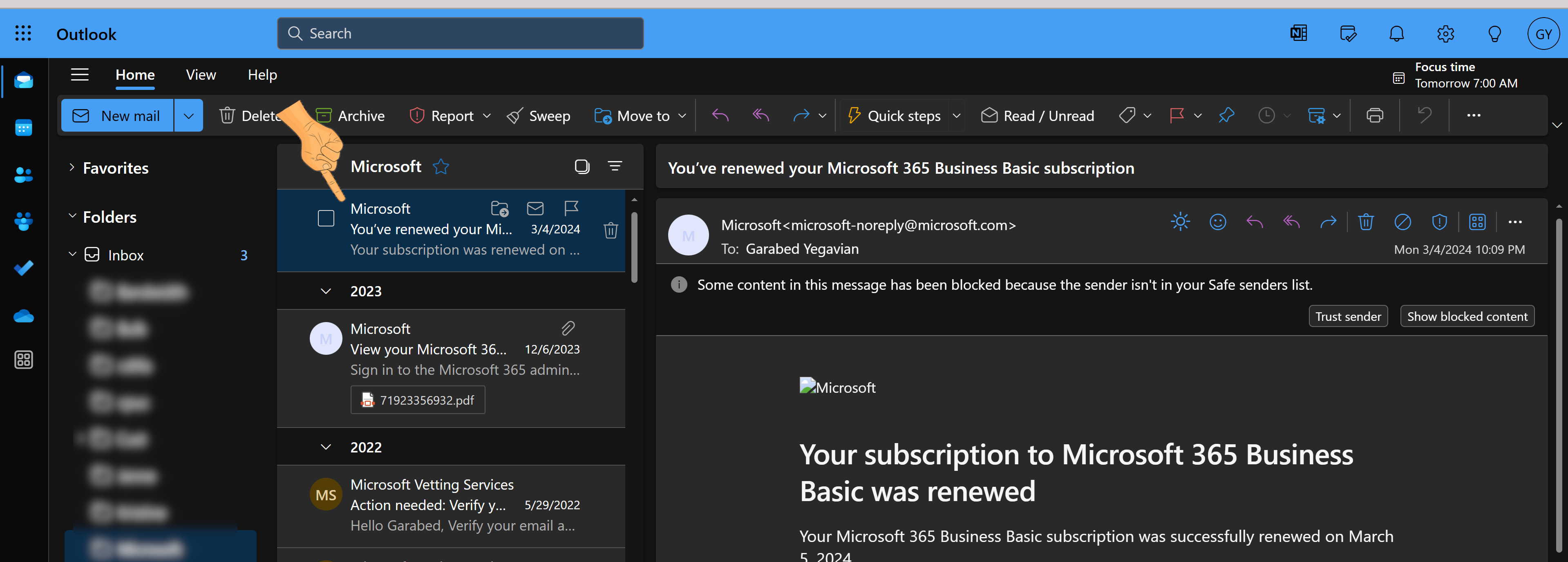Open OneDrive from the sidebar
Screen dimensions: 1568x562
pyautogui.click(x=24, y=316)
